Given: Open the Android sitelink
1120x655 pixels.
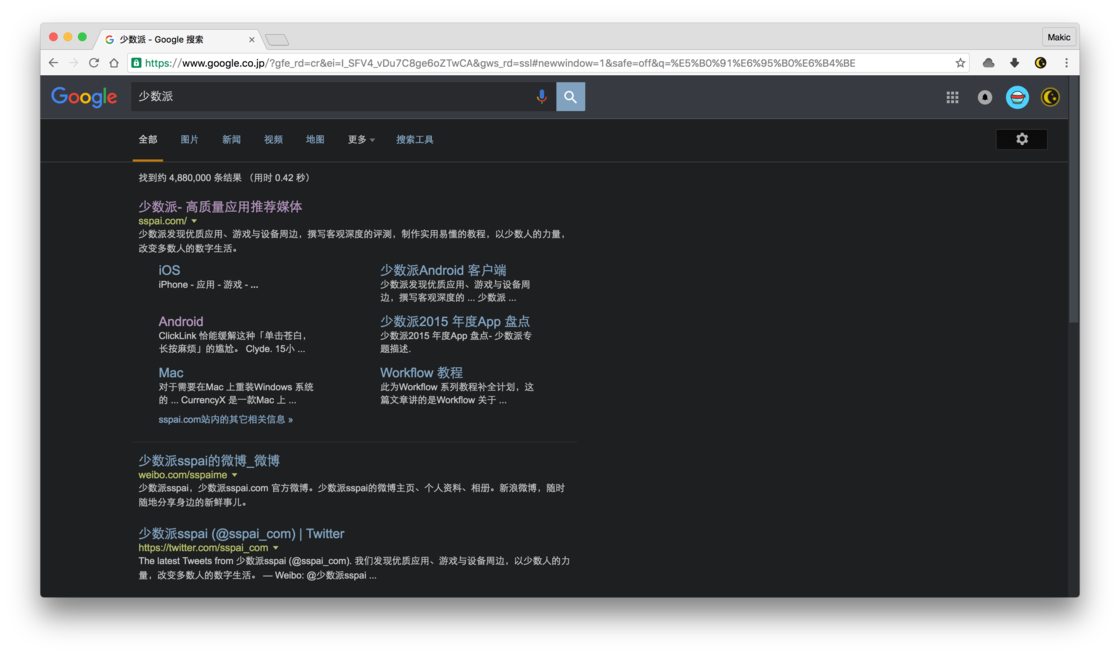Looking at the screenshot, I should tap(181, 321).
